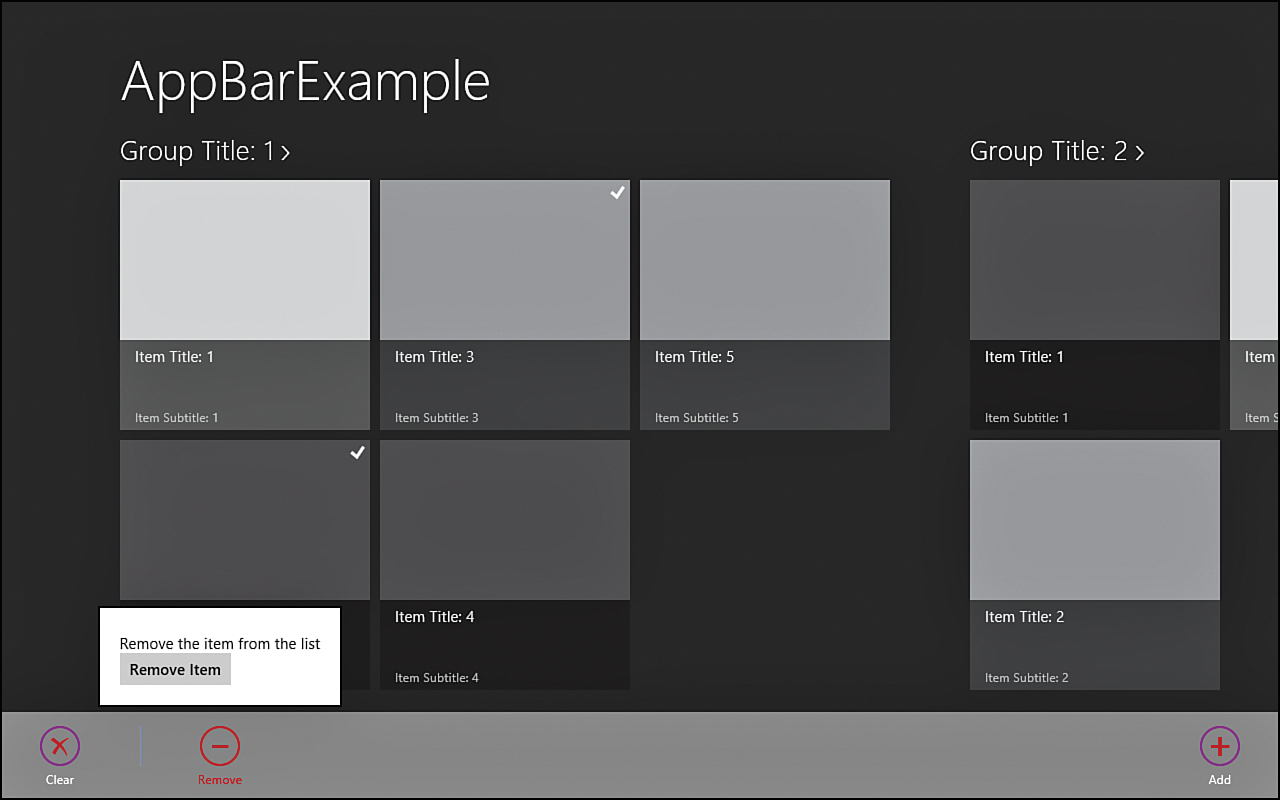Image resolution: width=1280 pixels, height=800 pixels.
Task: Click the Item Subtitle: 4 text
Action: tap(437, 678)
